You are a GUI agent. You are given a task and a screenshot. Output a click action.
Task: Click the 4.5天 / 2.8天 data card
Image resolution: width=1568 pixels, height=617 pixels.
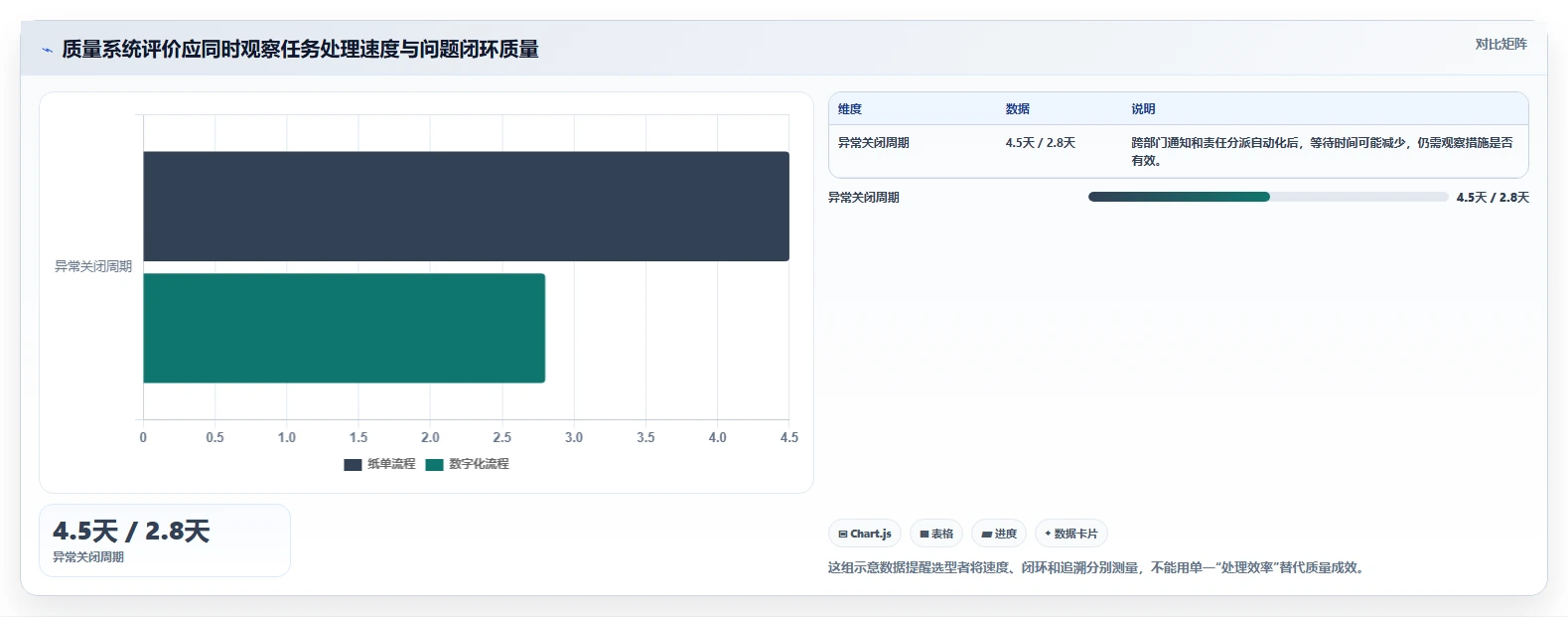pyautogui.click(x=165, y=540)
